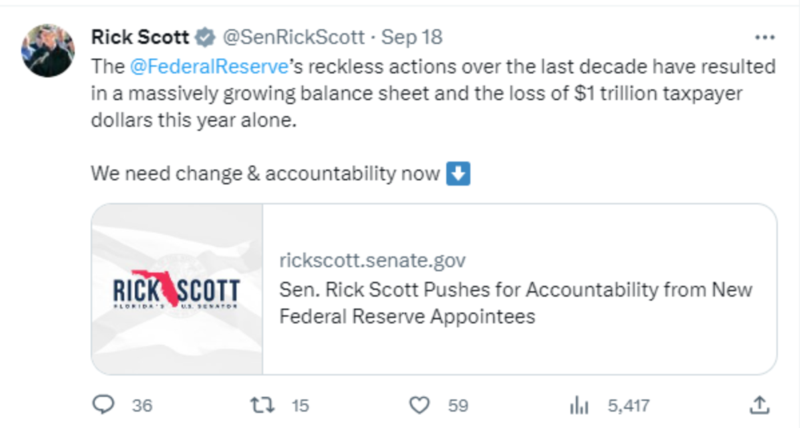This screenshot has height=428, width=800.
Task: Click the Rick Scott display name
Action: tap(140, 37)
